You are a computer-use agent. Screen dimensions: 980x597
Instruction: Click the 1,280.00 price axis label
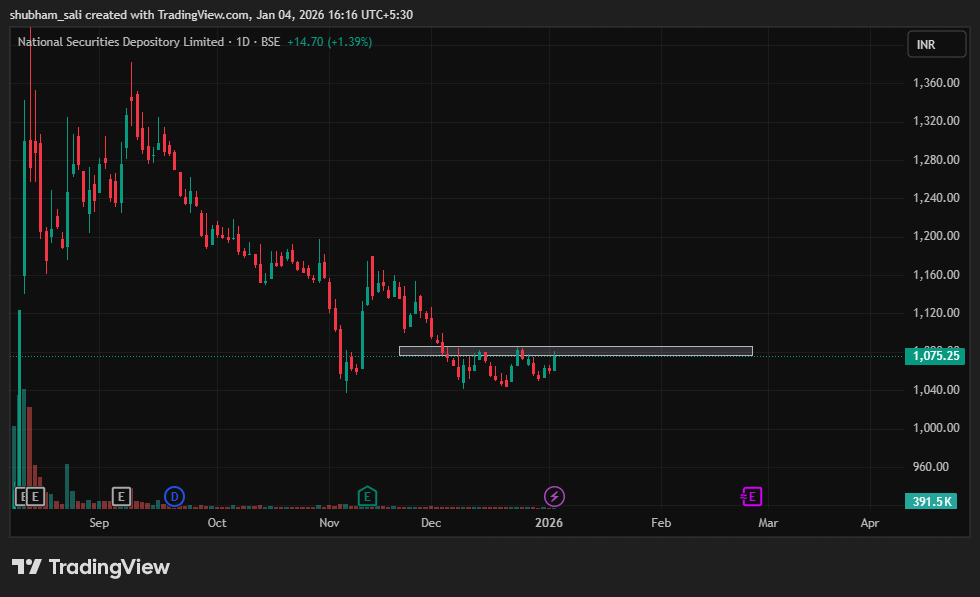click(936, 159)
